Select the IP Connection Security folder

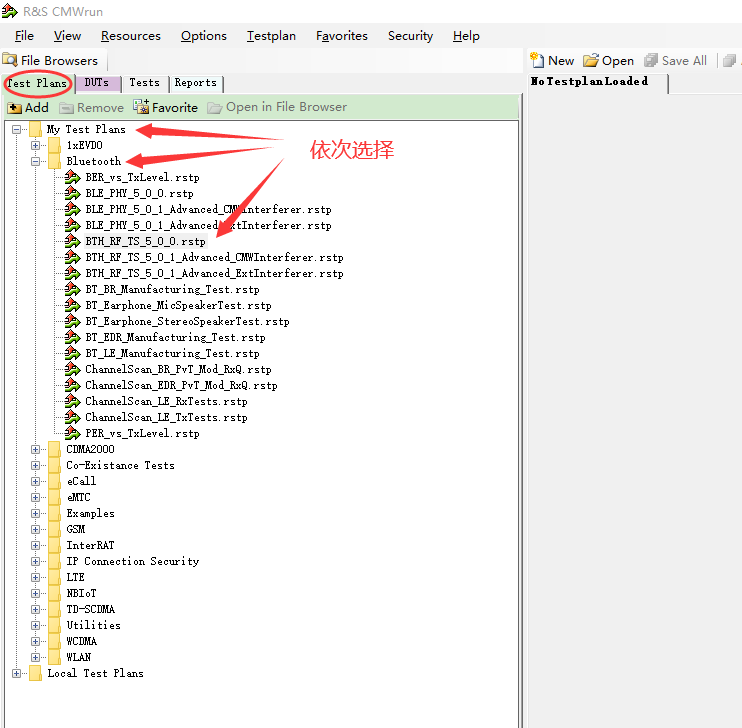point(132,561)
